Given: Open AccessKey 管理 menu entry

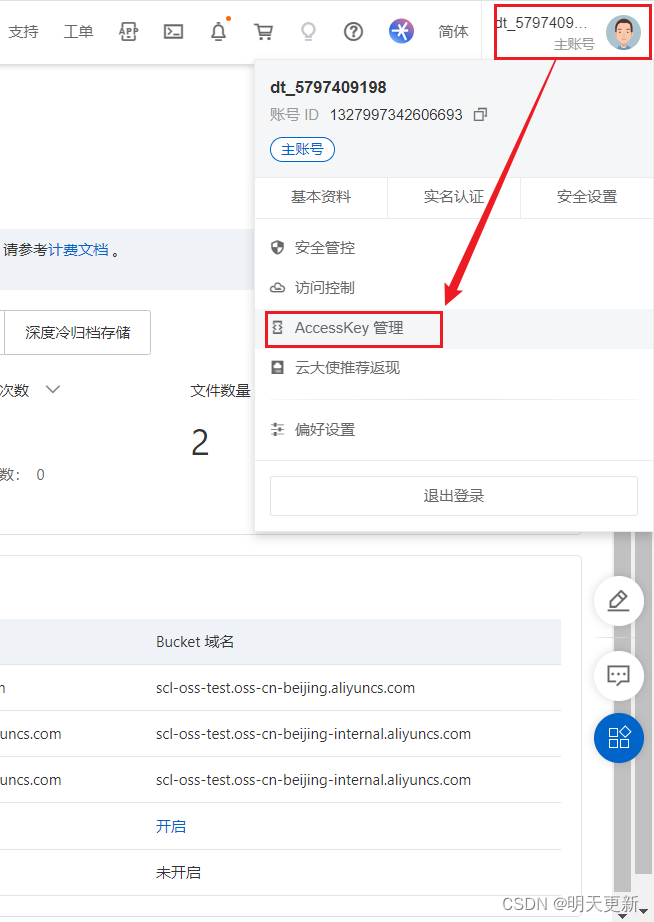Looking at the screenshot, I should pos(454,328).
